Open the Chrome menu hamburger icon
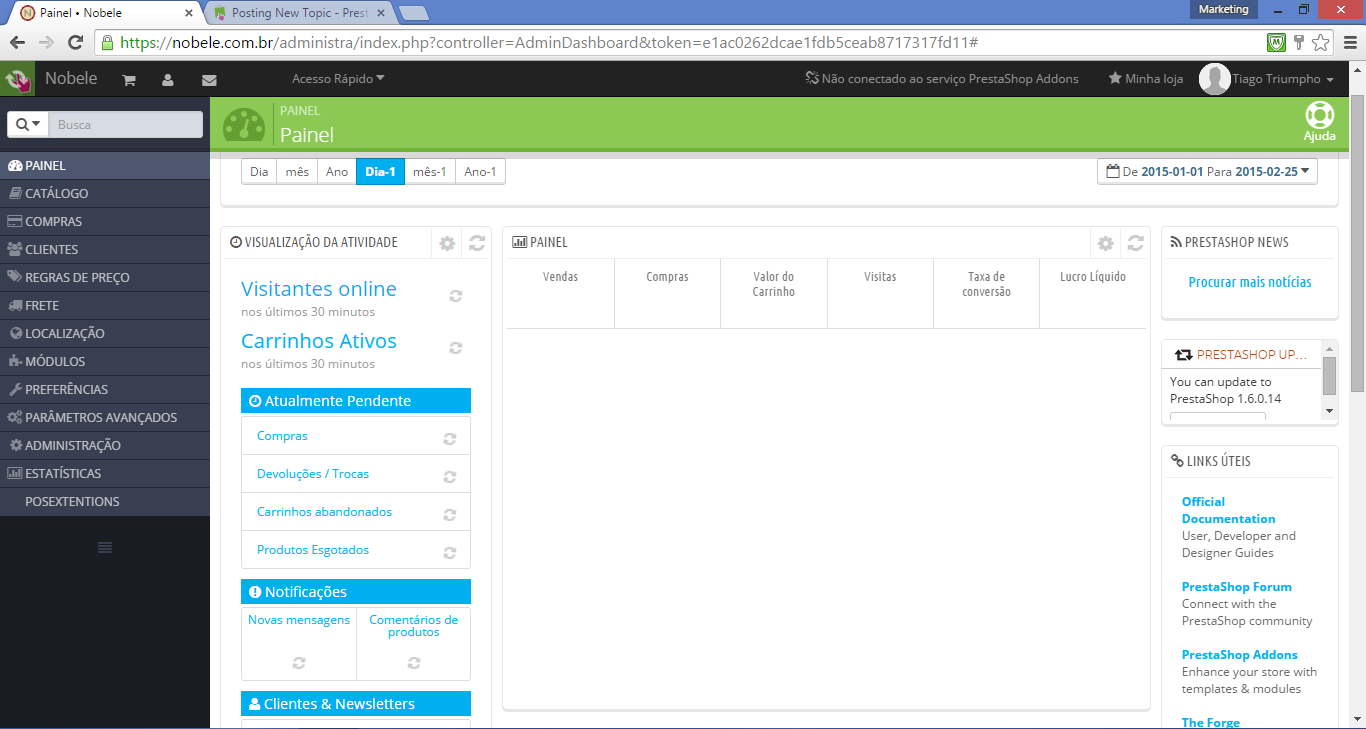Viewport: 1366px width, 729px height. [1348, 42]
